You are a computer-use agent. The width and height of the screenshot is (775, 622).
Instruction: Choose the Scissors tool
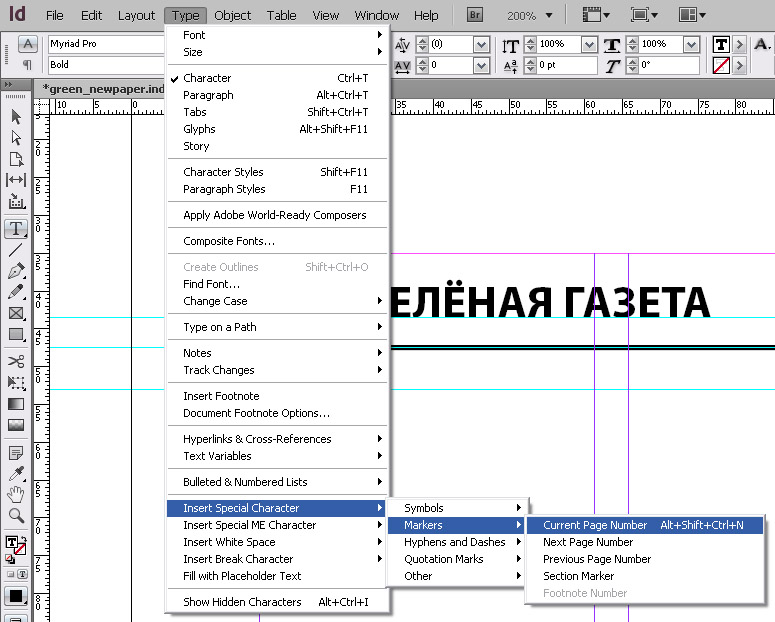tap(16, 361)
